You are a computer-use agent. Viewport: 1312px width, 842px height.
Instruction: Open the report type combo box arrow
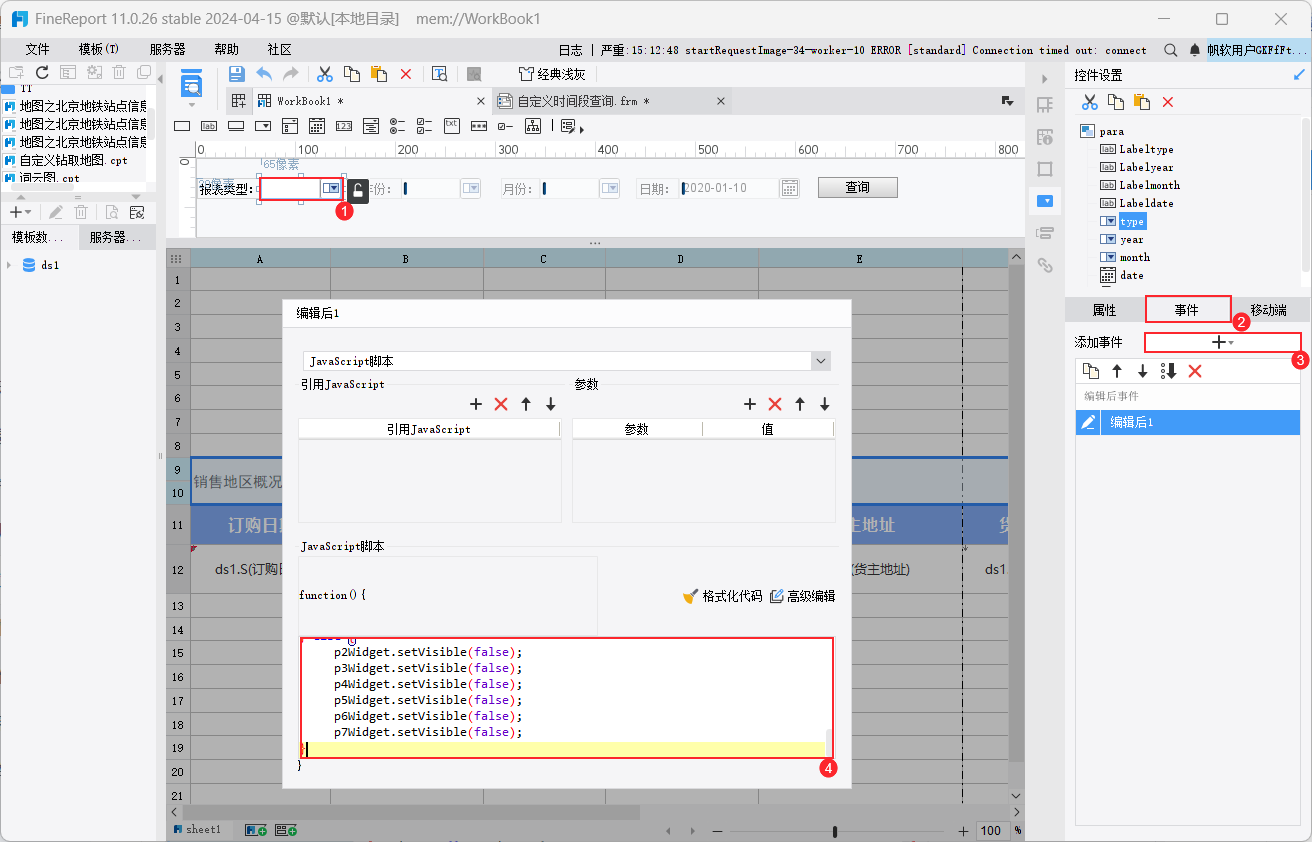[330, 188]
